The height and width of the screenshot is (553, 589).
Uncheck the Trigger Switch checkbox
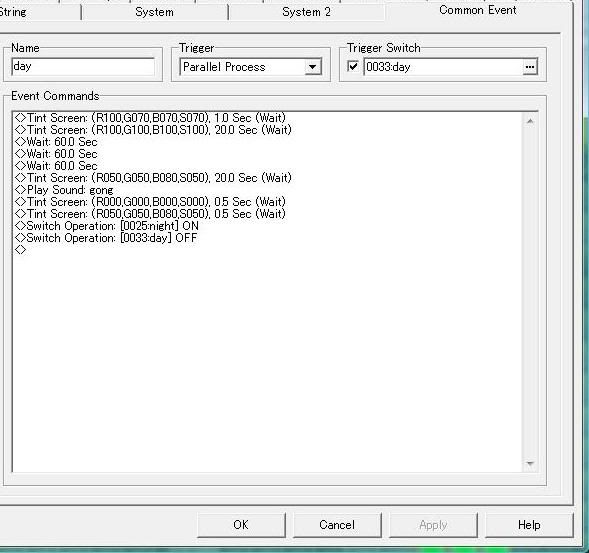(x=353, y=66)
